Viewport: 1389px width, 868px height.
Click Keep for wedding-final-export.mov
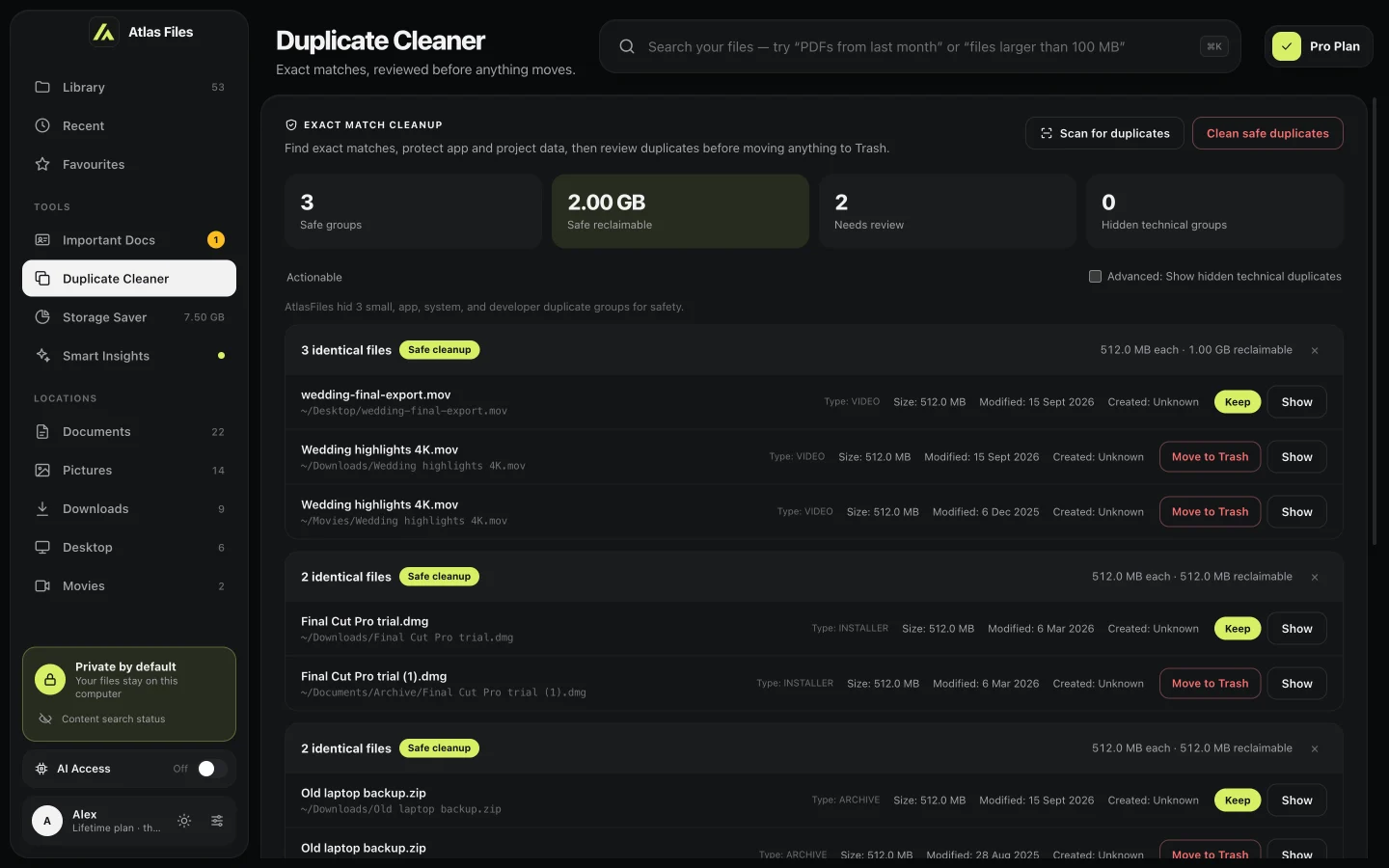[1238, 402]
